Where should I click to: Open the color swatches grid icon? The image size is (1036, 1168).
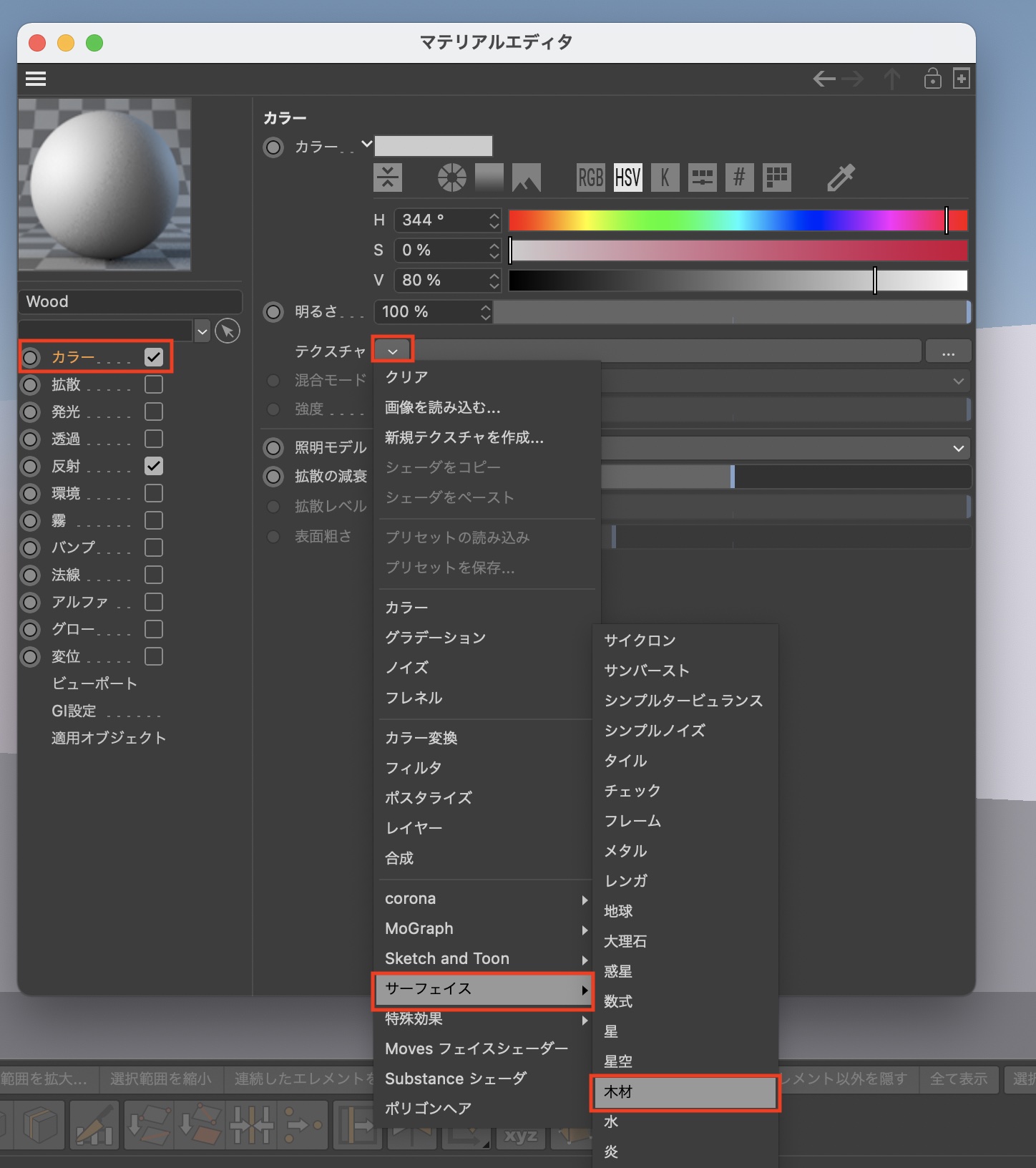(x=776, y=177)
